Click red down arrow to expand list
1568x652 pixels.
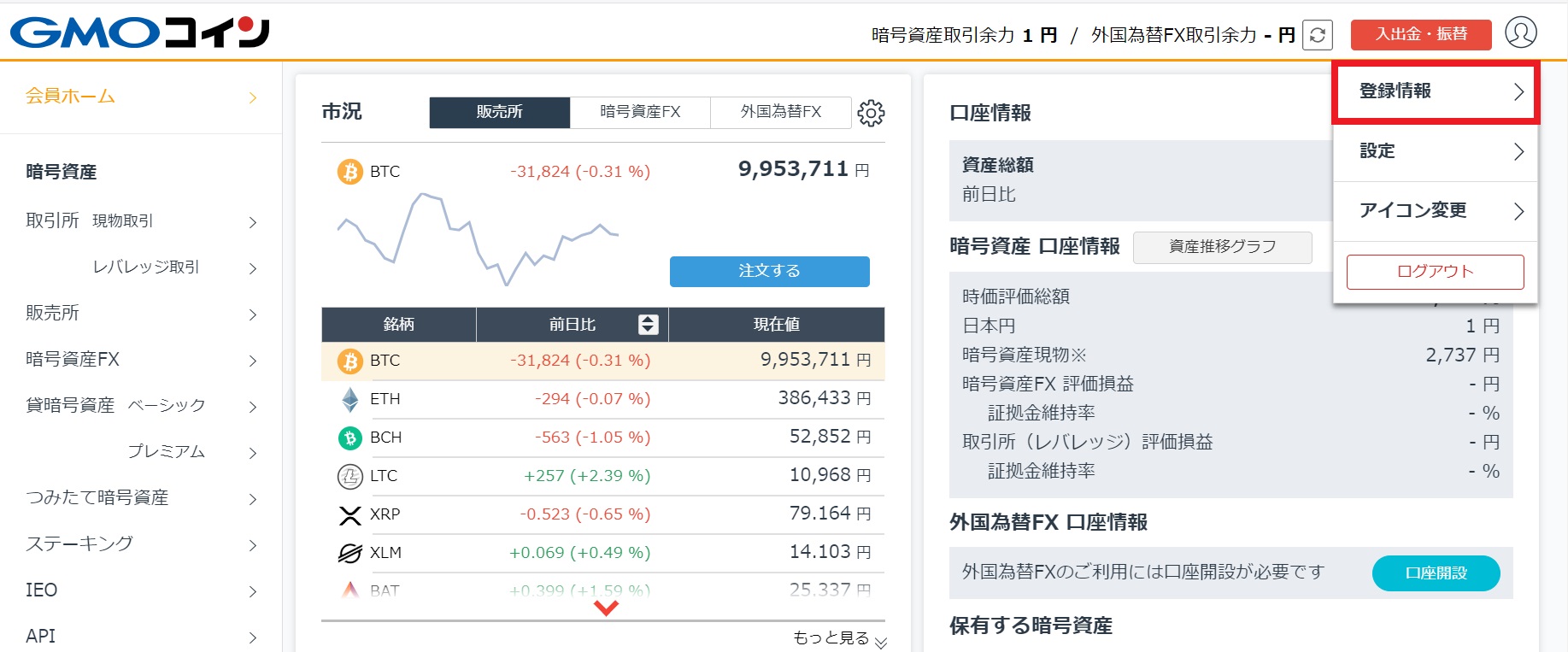point(606,608)
